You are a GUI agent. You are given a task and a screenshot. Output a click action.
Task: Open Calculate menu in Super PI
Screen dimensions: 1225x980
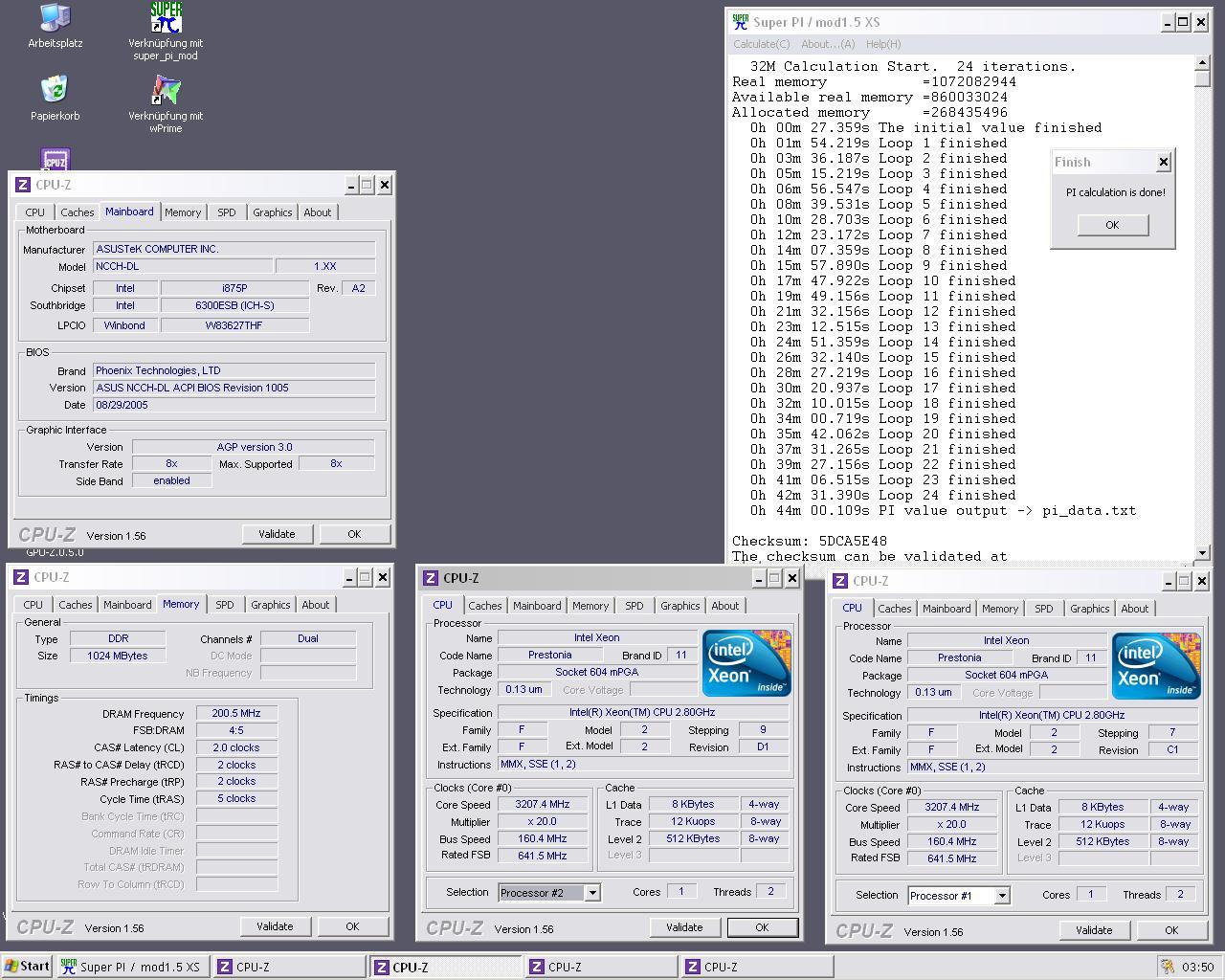point(762,44)
